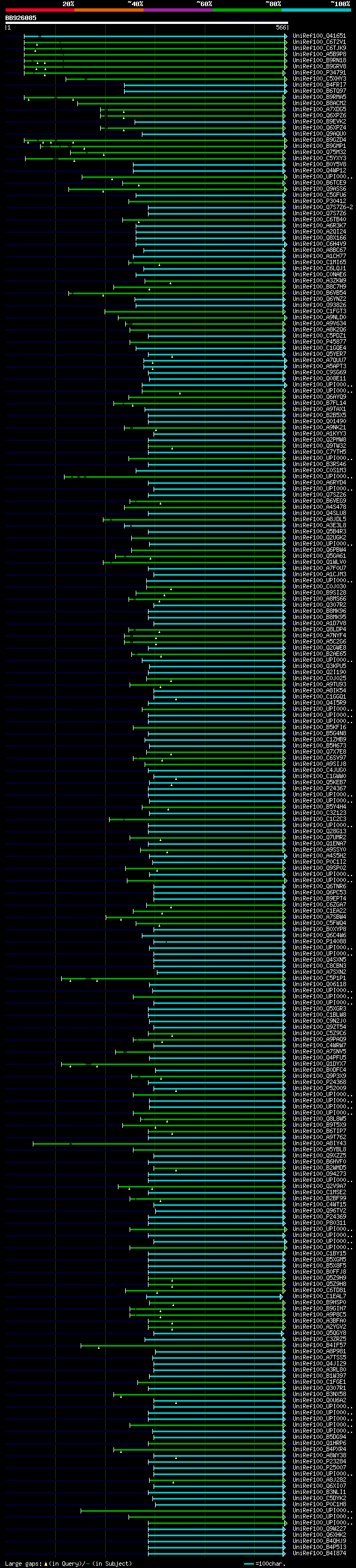Image resolution: width=356 pixels, height=1568 pixels.
Task: Select the UniRef100_B9GZD4 label
Action: click(x=319, y=140)
